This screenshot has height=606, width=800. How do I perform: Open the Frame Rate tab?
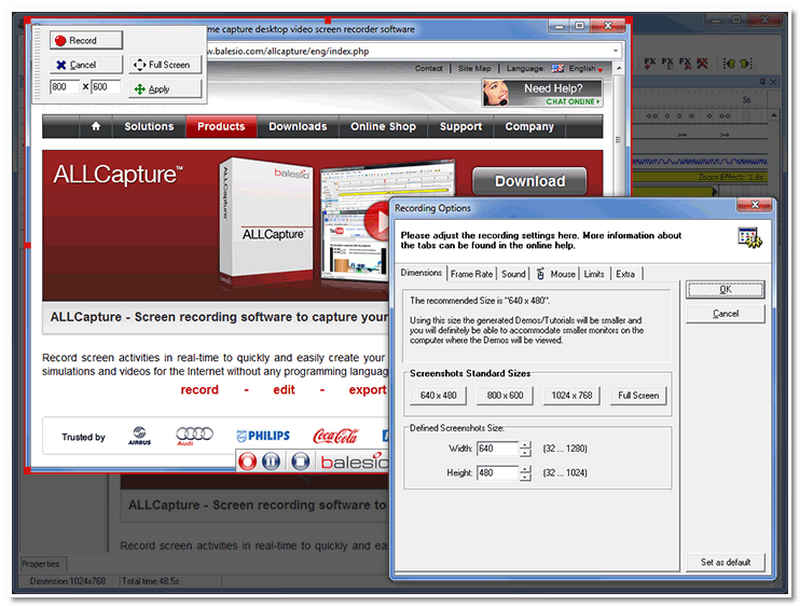coord(472,274)
